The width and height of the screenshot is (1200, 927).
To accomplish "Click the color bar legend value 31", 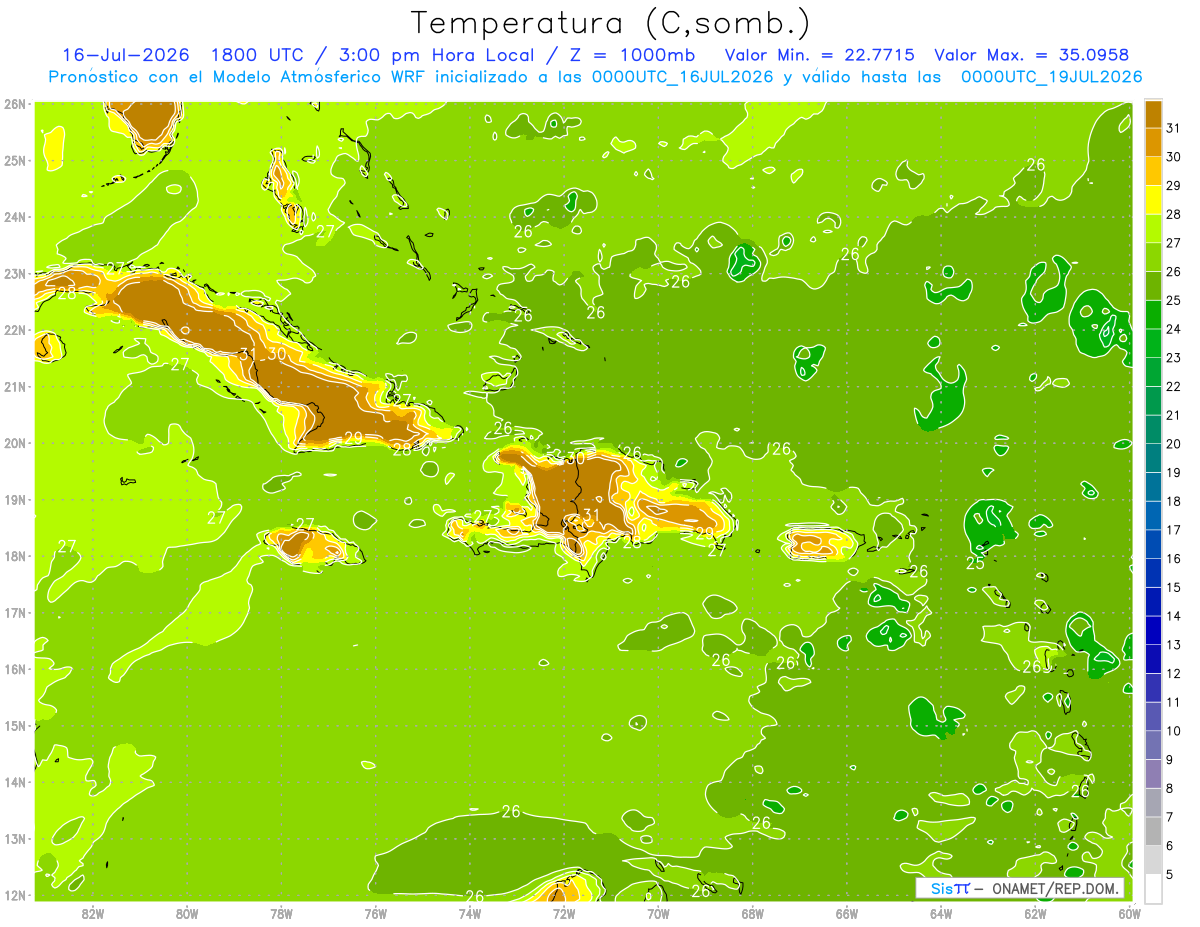I will pos(1173,128).
